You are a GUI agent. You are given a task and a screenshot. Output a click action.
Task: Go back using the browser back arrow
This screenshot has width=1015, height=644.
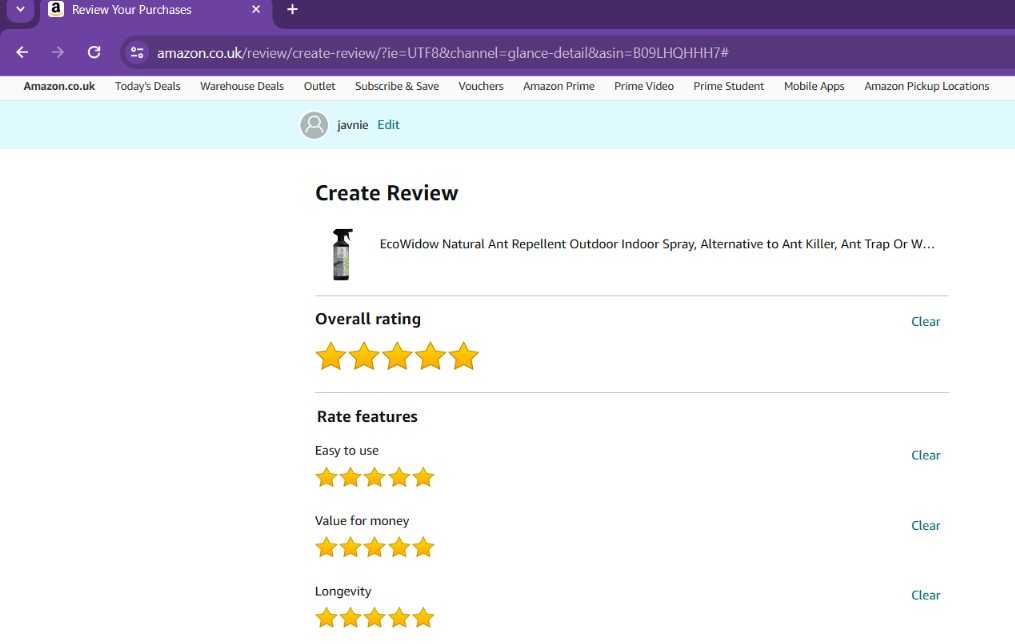click(x=22, y=52)
